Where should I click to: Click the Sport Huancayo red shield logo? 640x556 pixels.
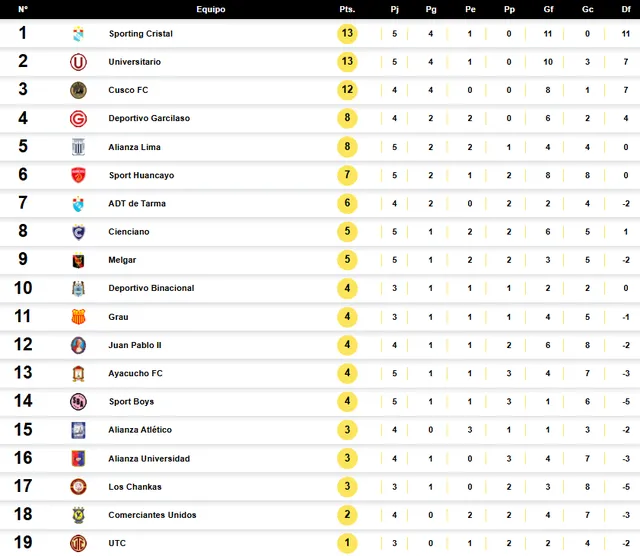(x=78, y=175)
